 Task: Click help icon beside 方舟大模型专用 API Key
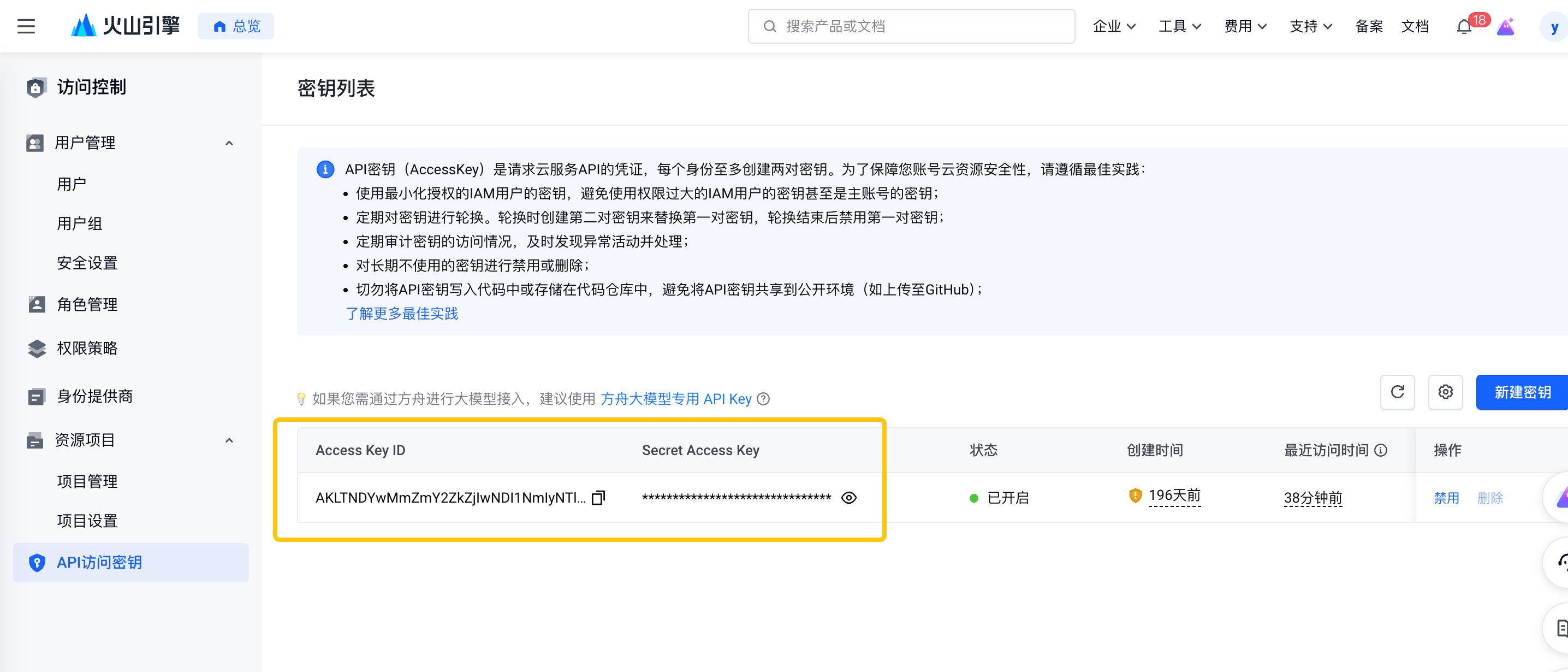763,399
